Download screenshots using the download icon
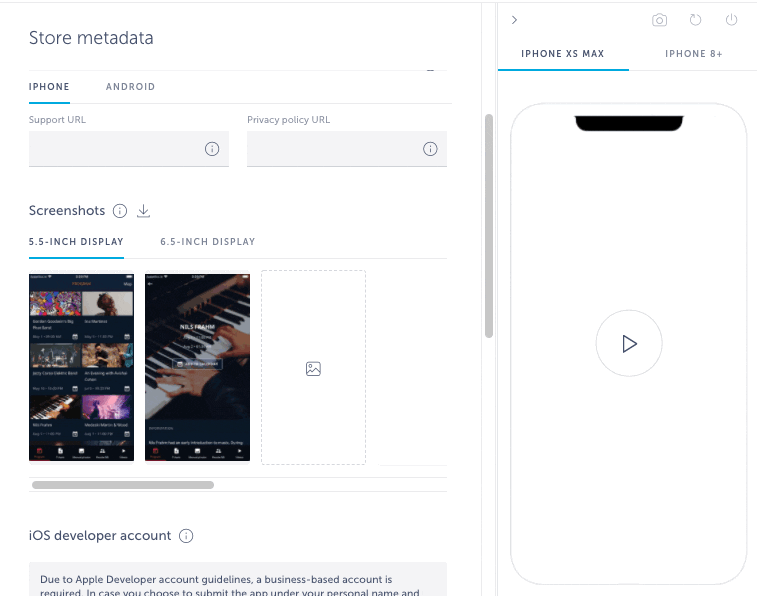Screen dimensions: 757x596 coord(143,211)
